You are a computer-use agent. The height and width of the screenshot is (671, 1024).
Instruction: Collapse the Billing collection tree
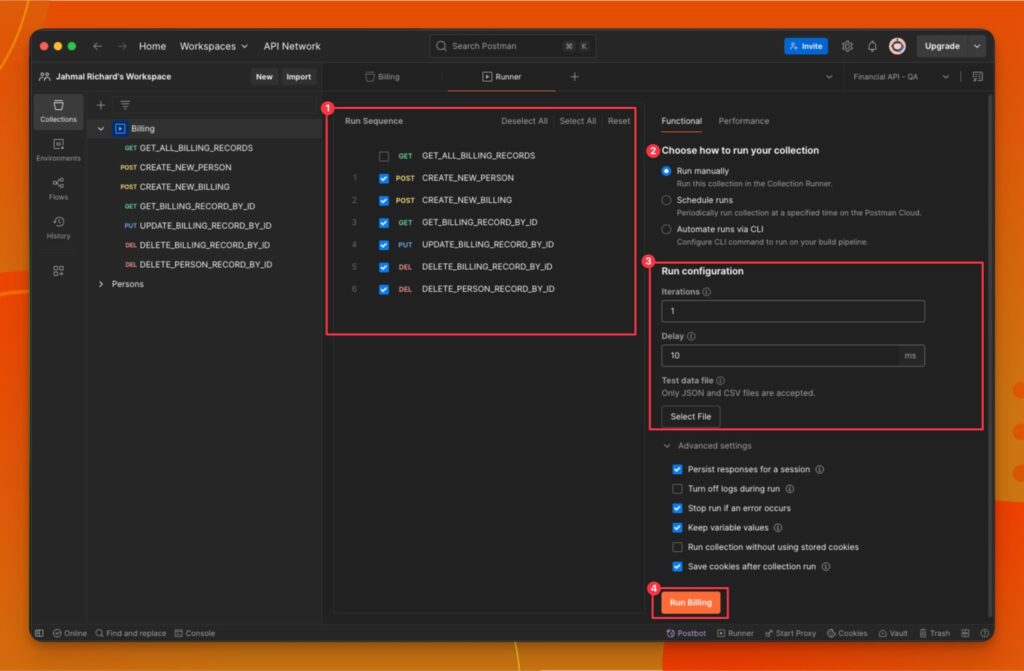101,129
